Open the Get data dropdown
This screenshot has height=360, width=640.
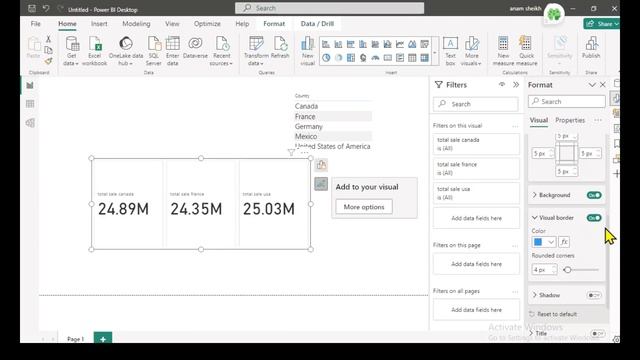[x=71, y=51]
